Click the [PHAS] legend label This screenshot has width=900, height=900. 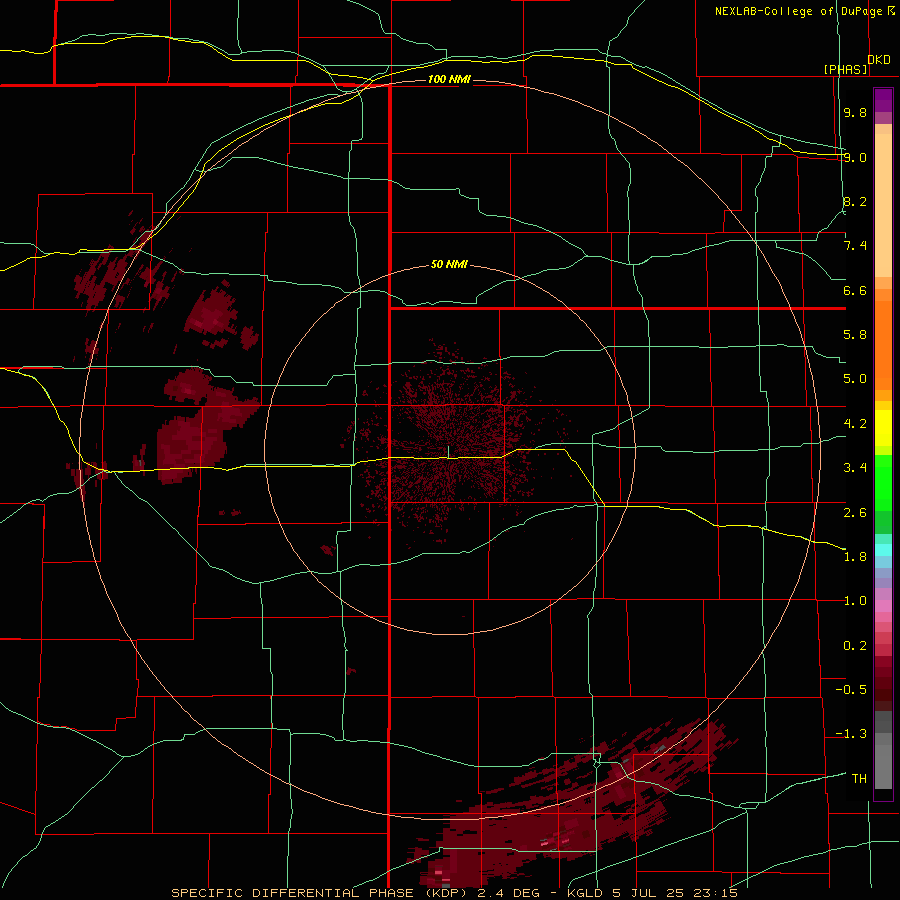click(x=845, y=69)
